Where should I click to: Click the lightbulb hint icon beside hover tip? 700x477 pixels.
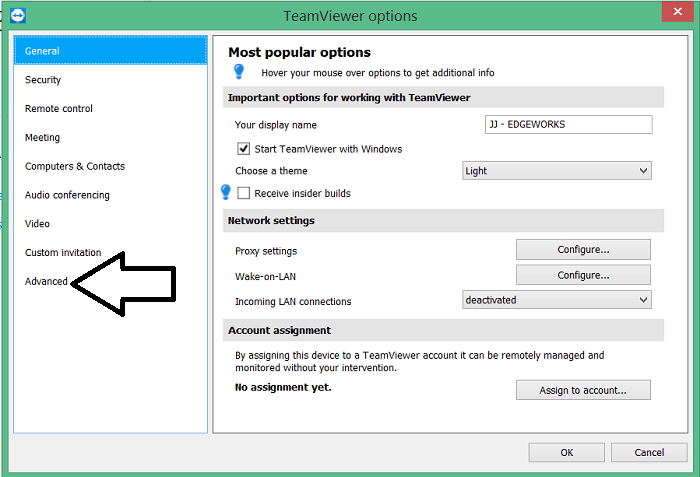click(239, 71)
